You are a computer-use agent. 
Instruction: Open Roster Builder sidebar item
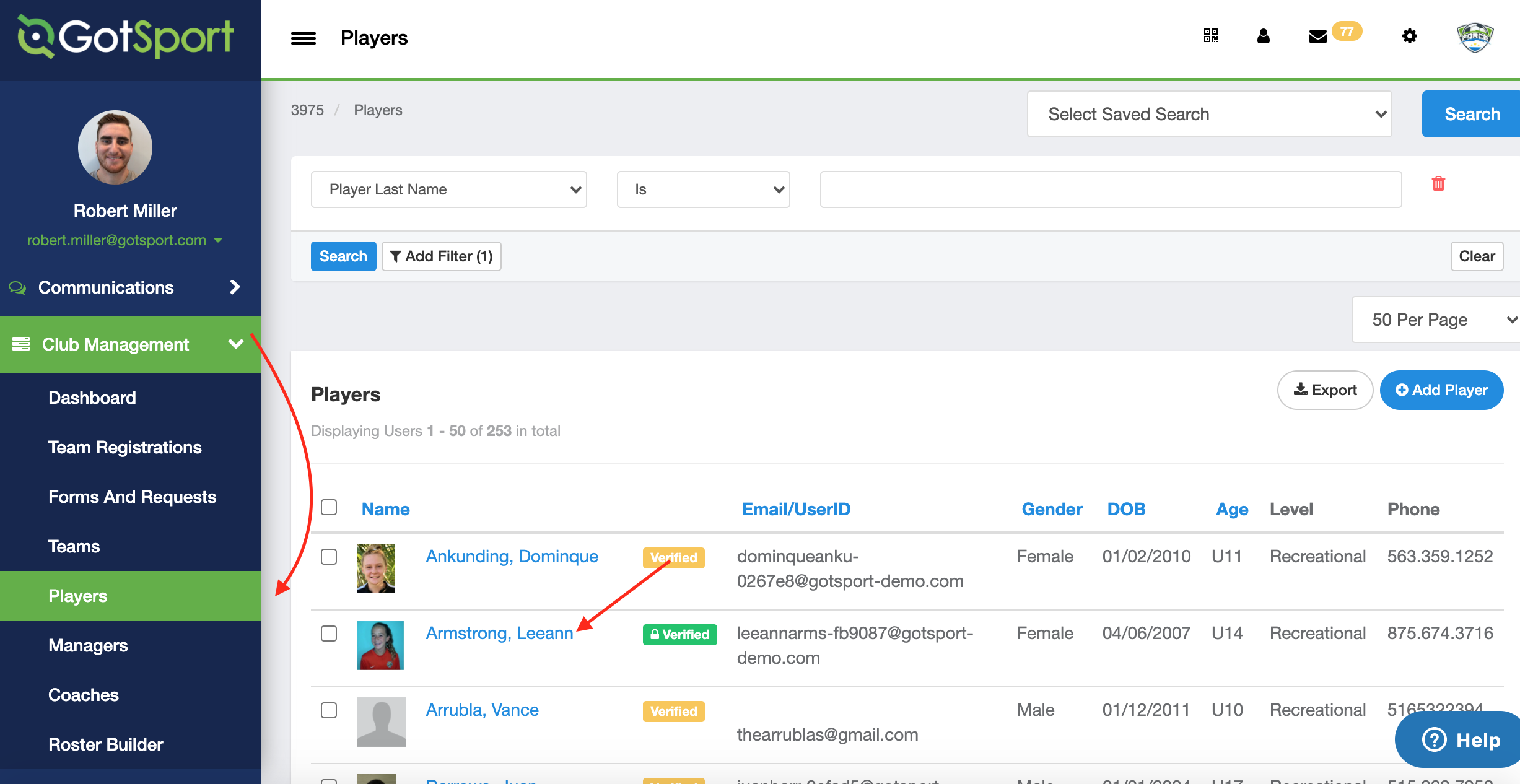[106, 744]
